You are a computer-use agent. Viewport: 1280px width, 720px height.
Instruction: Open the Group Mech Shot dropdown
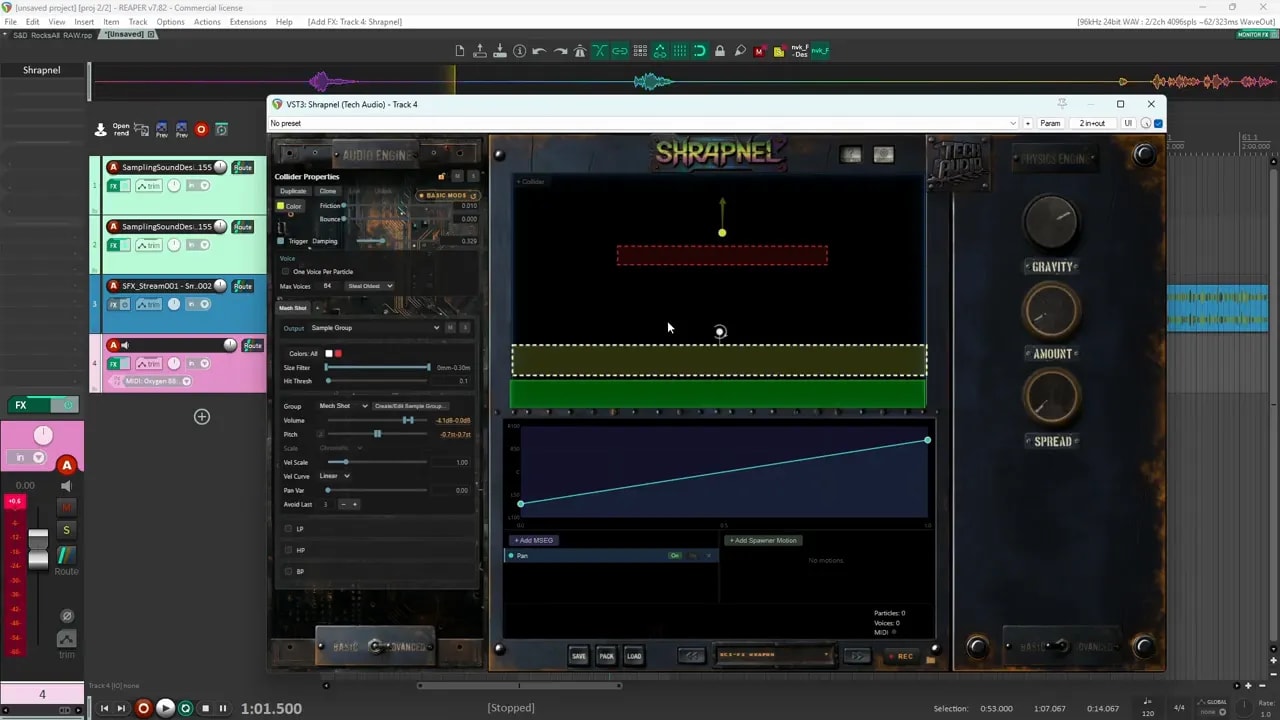pyautogui.click(x=343, y=406)
